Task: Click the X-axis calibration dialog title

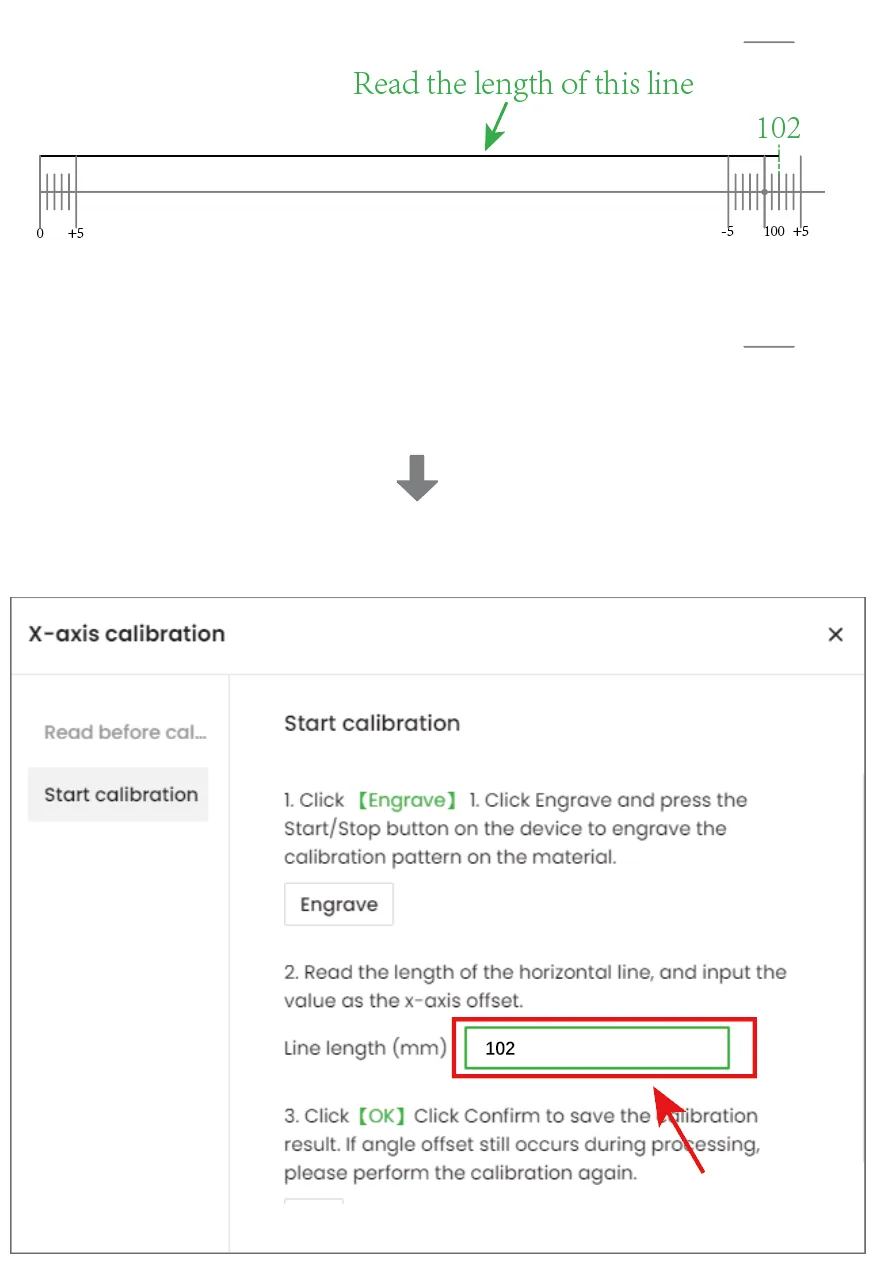Action: click(x=127, y=633)
